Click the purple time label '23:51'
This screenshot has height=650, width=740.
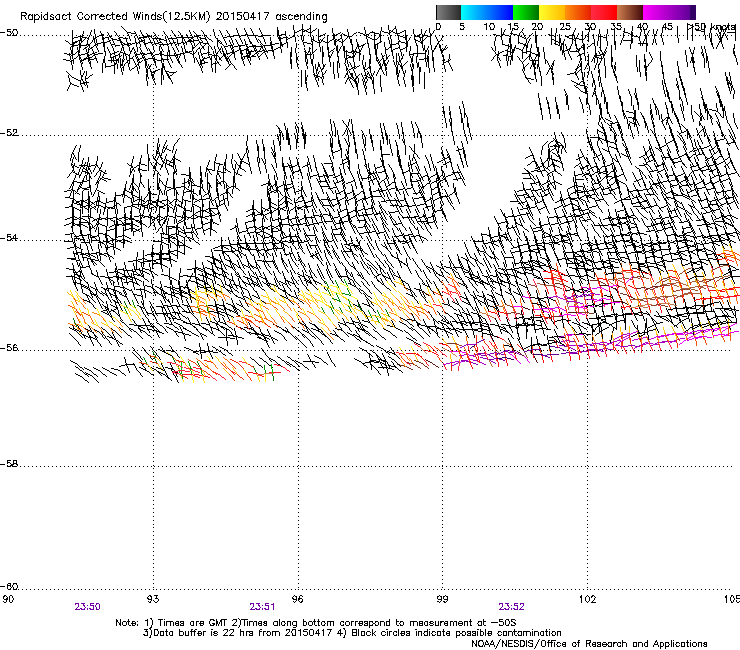tap(262, 607)
